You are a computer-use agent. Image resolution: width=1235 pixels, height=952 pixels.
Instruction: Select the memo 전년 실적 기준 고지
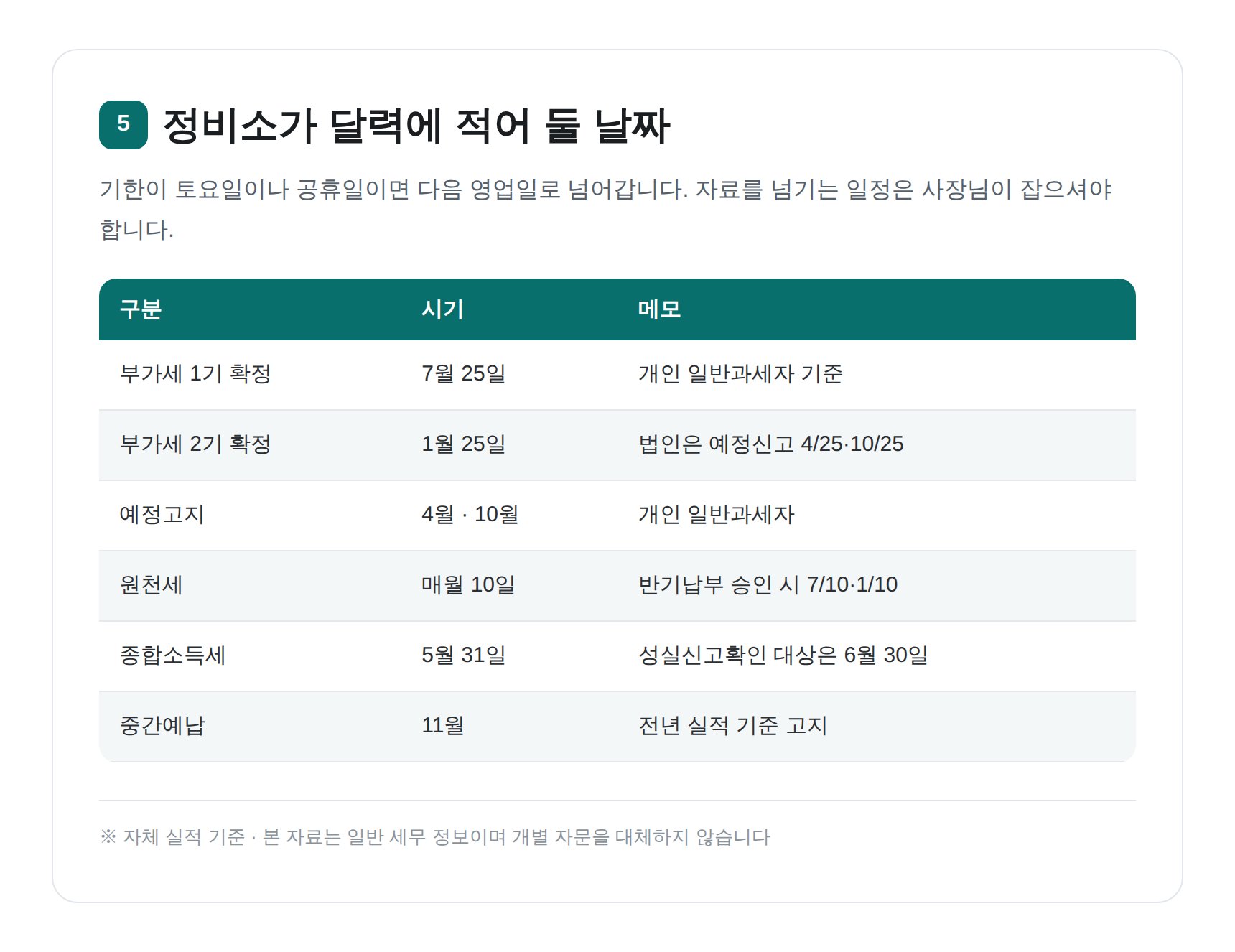(733, 726)
